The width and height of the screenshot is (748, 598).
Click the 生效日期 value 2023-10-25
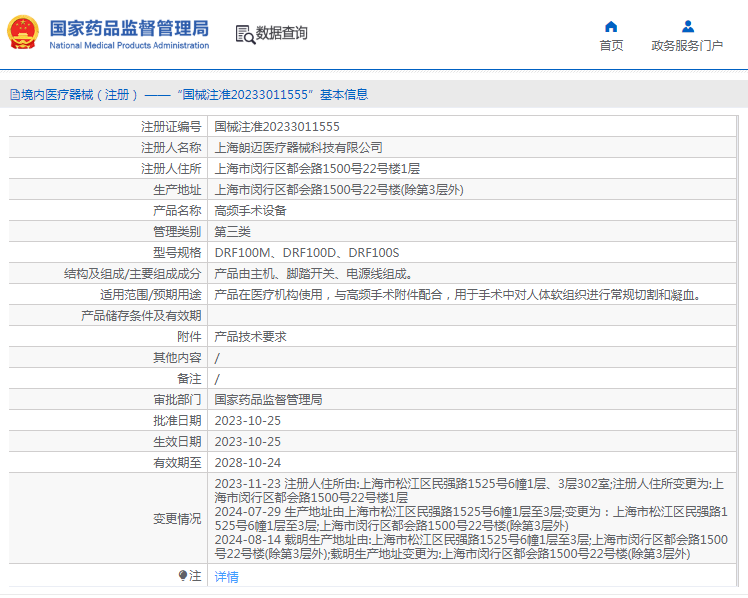coord(248,441)
